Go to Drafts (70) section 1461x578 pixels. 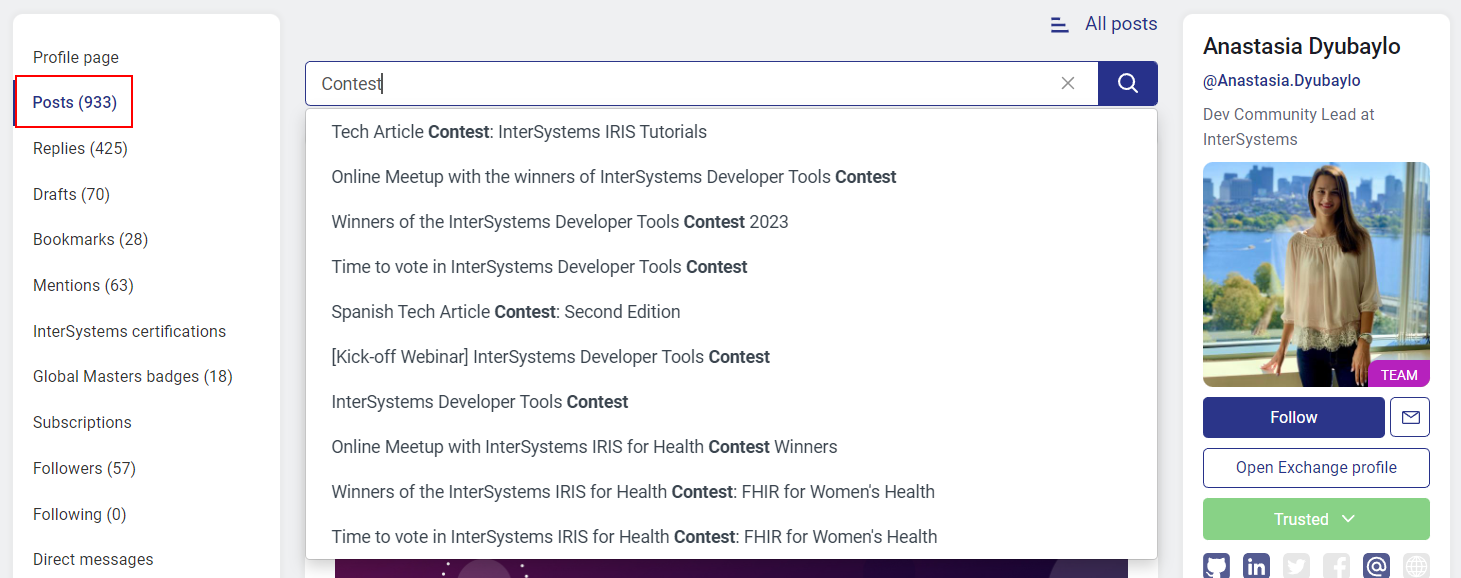(71, 194)
